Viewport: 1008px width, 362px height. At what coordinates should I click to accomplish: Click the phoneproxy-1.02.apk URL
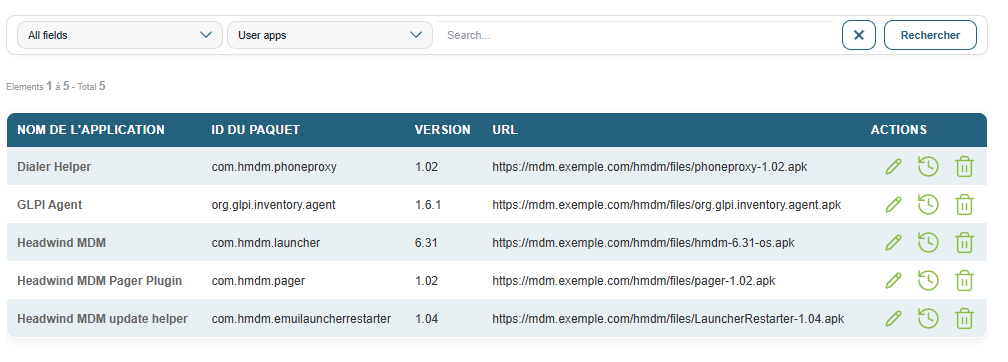[650, 167]
